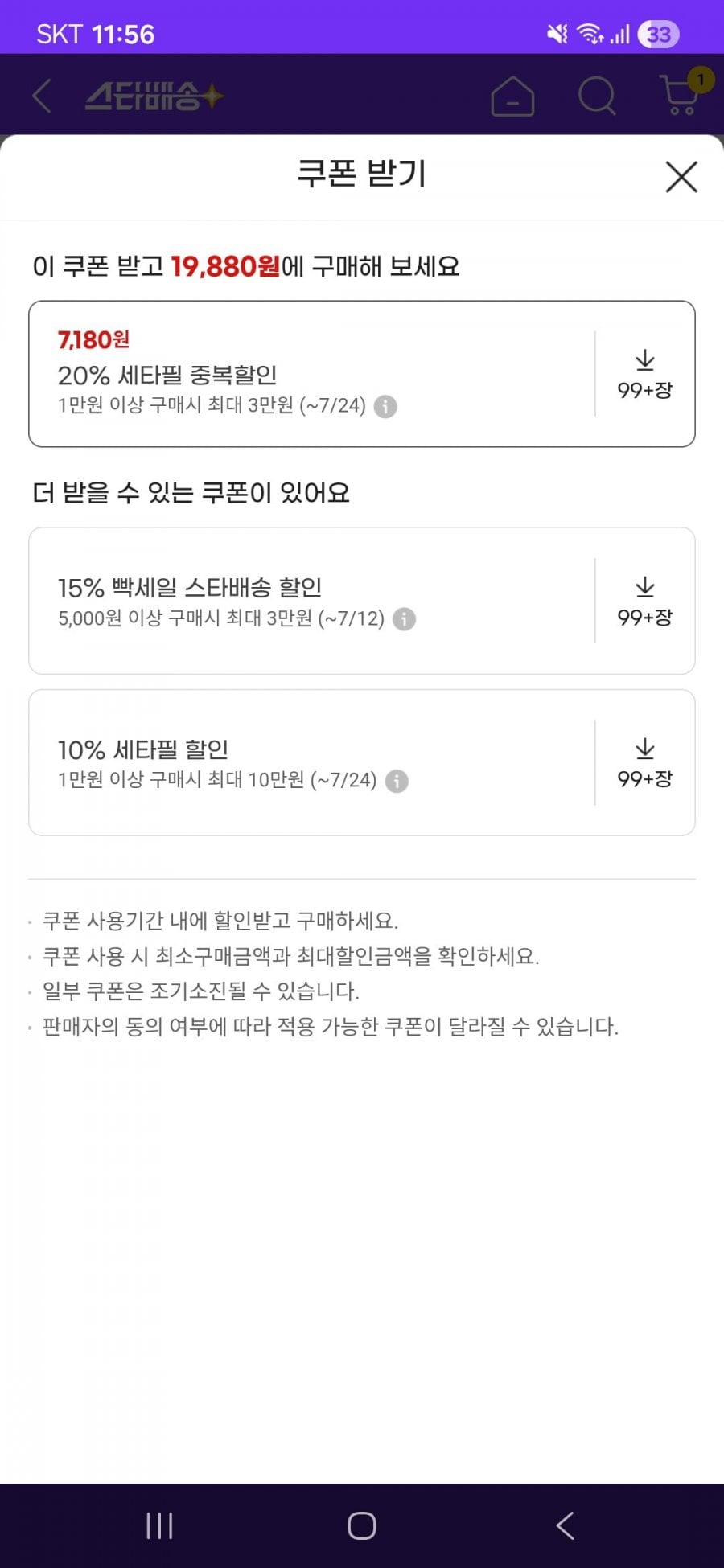Image resolution: width=724 pixels, height=1568 pixels.
Task: Tap Android home navigation button
Action: click(x=362, y=1525)
